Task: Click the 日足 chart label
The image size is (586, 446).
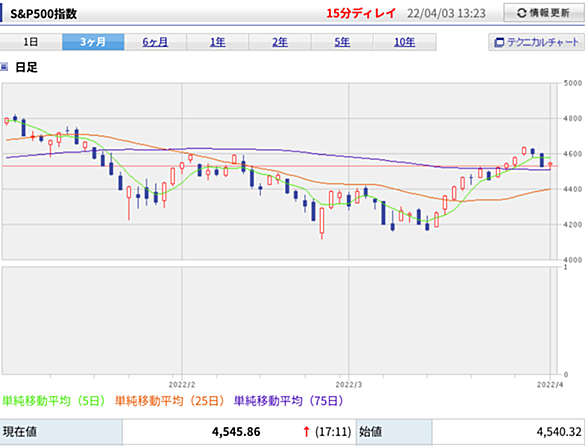Action: point(27,67)
